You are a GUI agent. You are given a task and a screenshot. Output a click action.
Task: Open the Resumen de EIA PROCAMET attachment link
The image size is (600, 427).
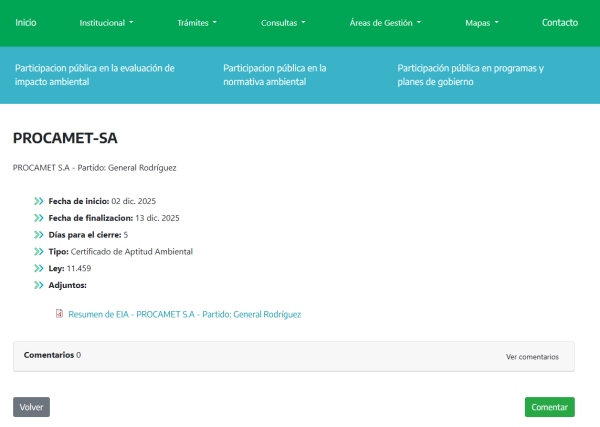tap(184, 314)
